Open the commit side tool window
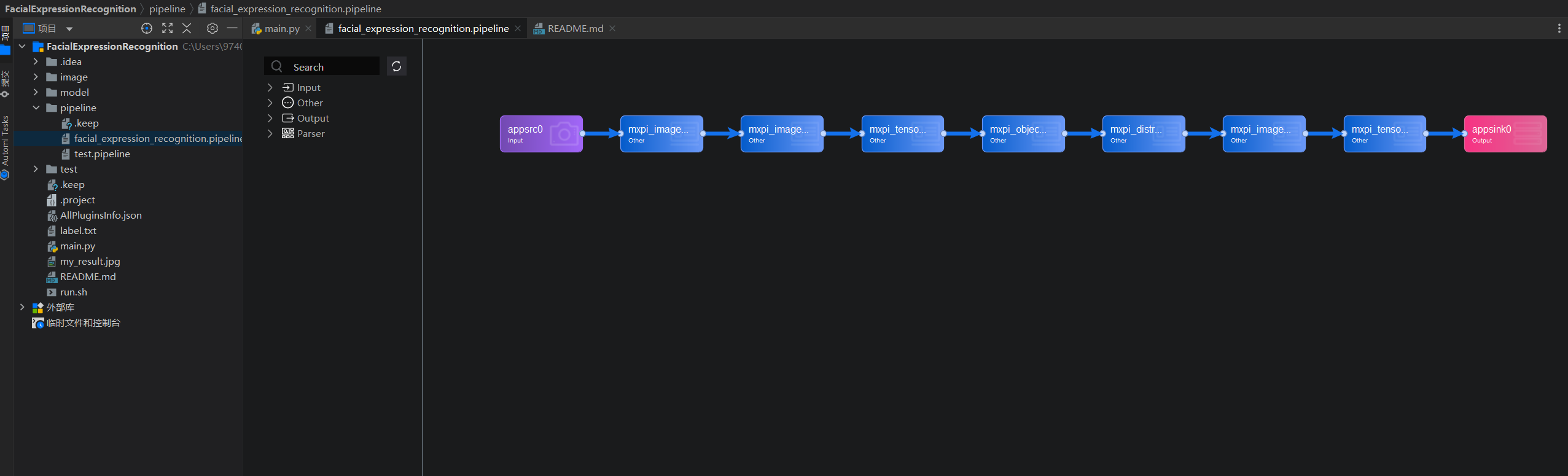 coord(5,84)
